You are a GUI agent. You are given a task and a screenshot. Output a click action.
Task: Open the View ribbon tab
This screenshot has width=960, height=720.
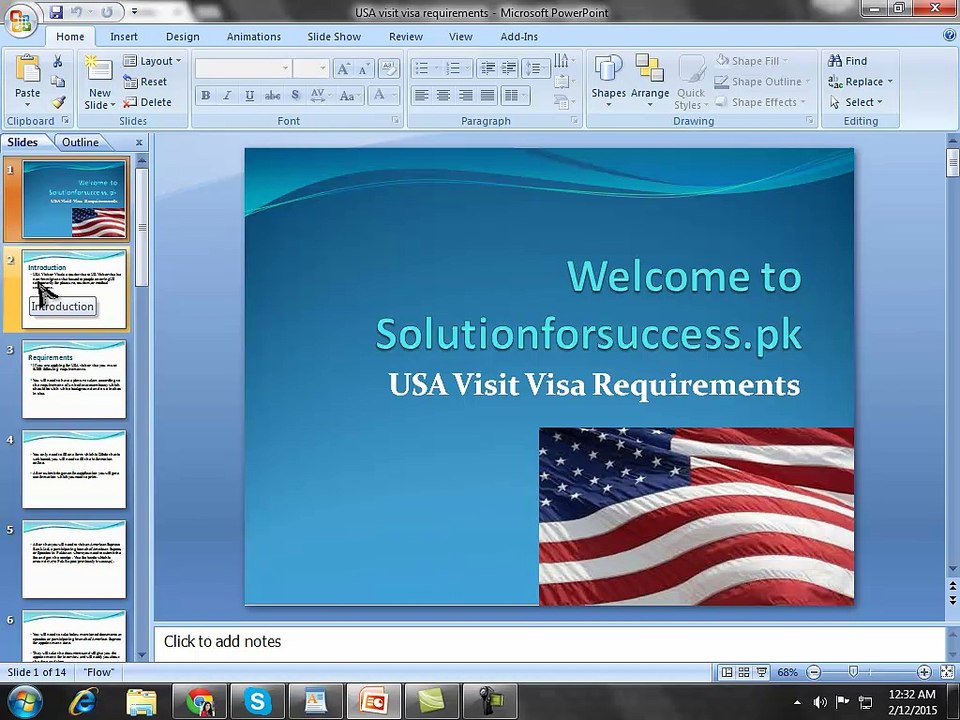coord(460,37)
